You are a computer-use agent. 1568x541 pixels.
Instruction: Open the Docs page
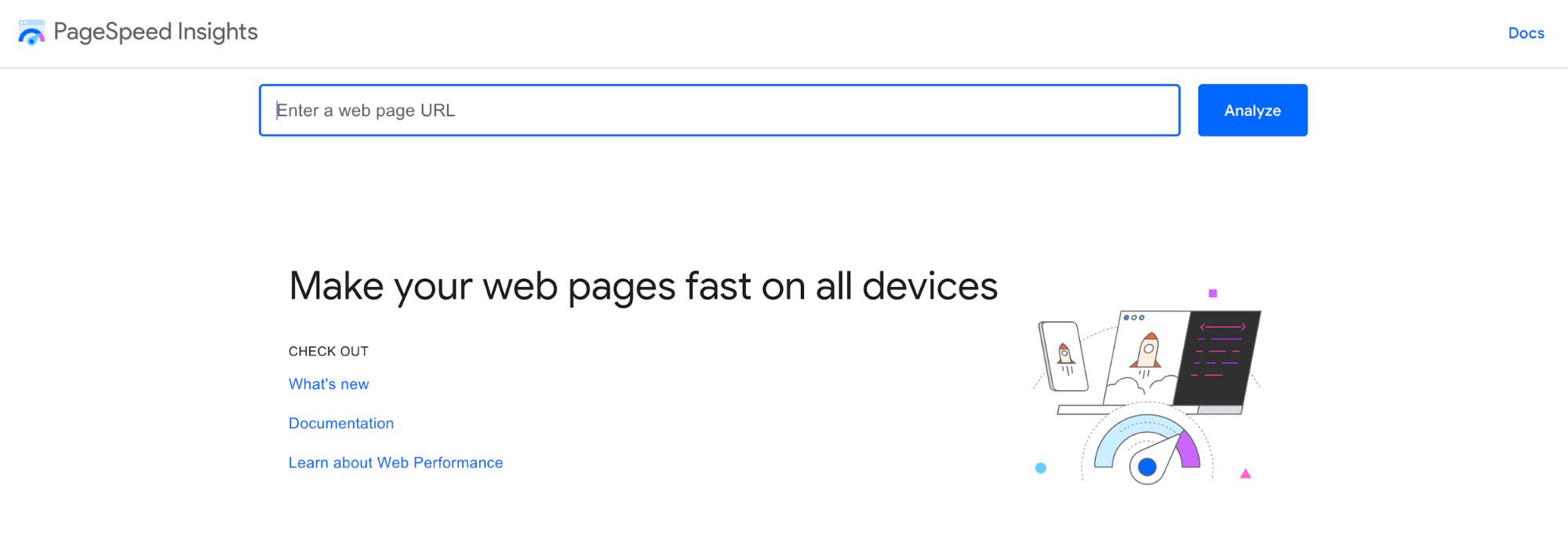pyautogui.click(x=1526, y=33)
